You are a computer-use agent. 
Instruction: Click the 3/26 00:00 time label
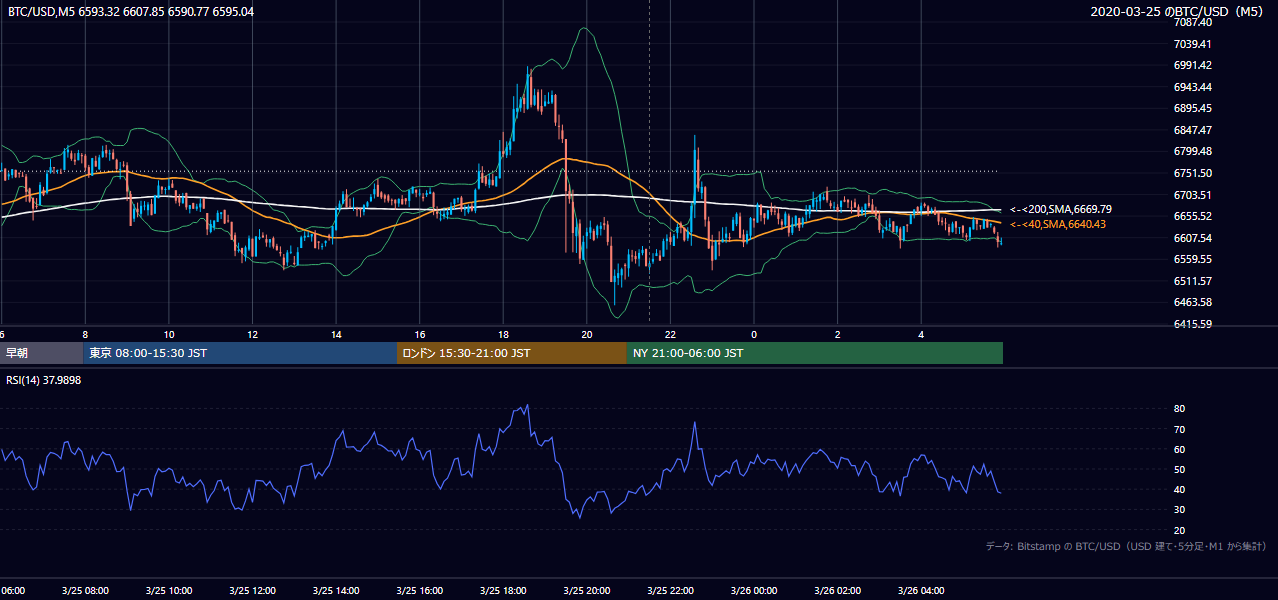pos(754,590)
